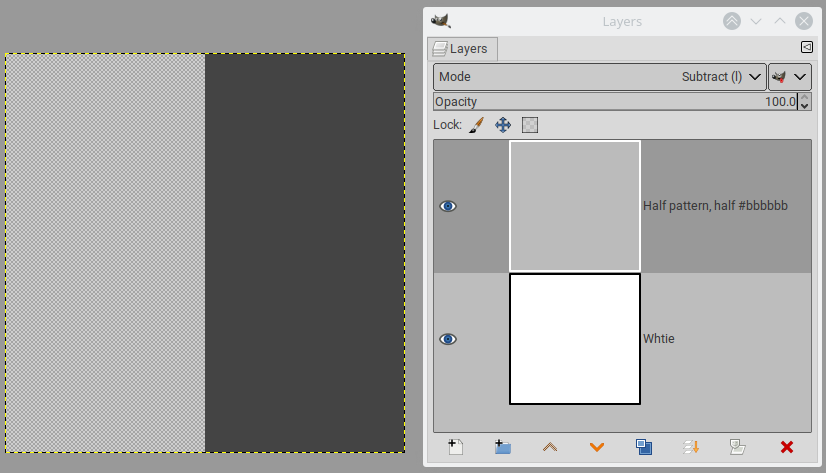
Task: Open the Mode dropdown showing Subtract (l)
Action: (x=600, y=77)
